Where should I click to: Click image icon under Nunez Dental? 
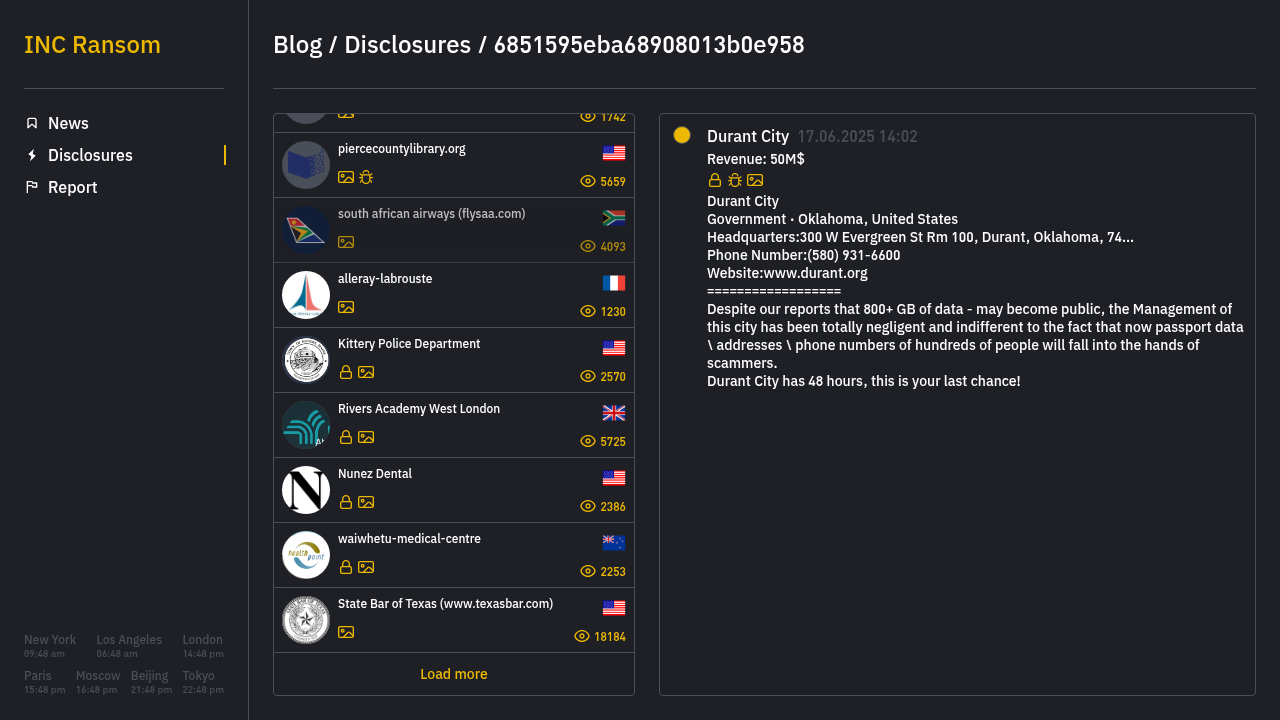(366, 502)
